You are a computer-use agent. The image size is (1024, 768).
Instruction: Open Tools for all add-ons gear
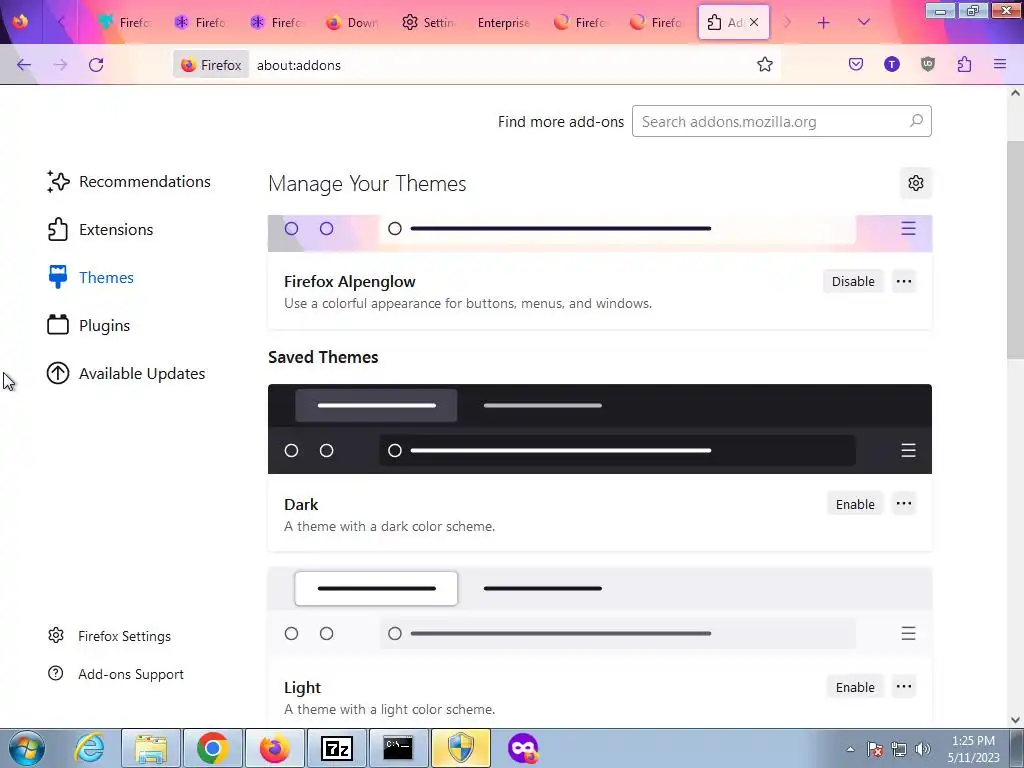click(x=916, y=184)
